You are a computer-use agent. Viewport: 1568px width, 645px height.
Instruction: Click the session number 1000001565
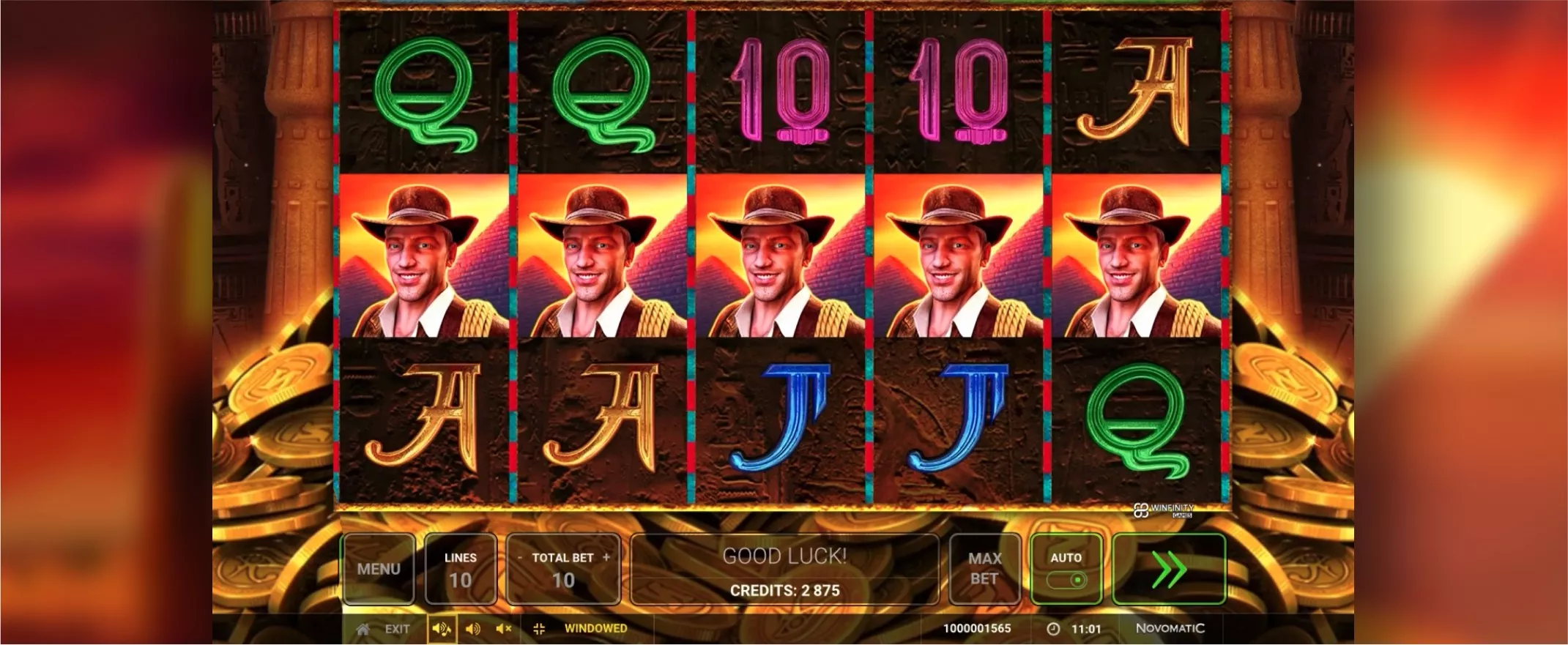[x=977, y=629]
